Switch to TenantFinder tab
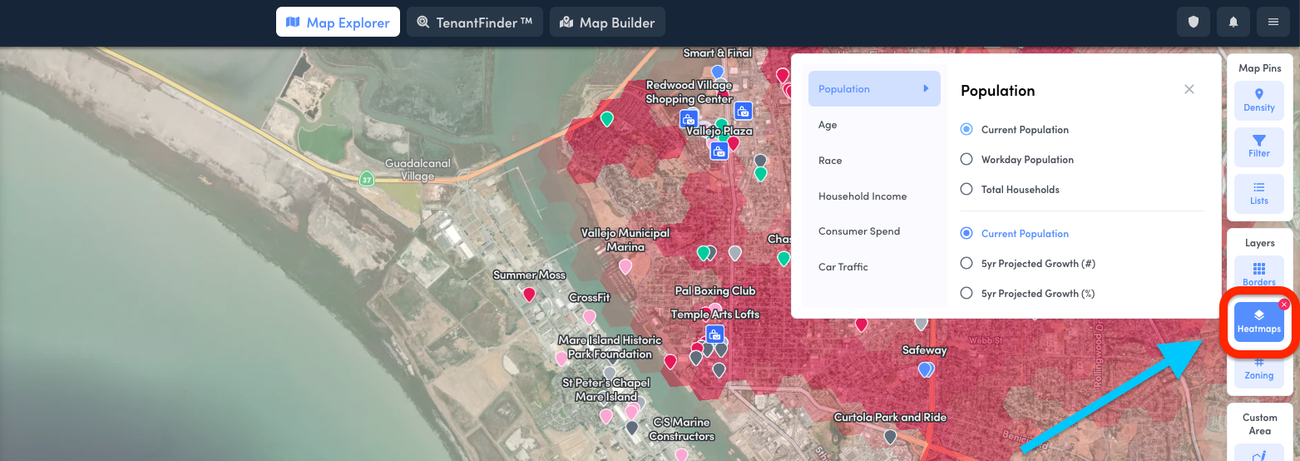1300x461 pixels. pyautogui.click(x=474, y=22)
